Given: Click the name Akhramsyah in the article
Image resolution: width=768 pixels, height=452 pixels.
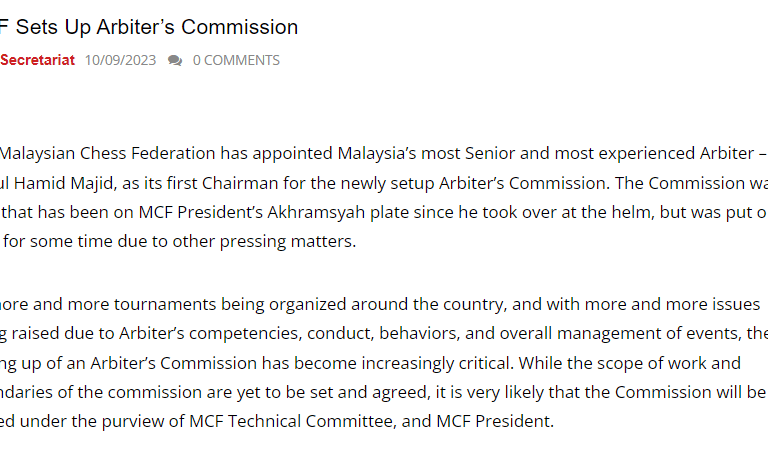Looking at the screenshot, I should click(x=316, y=212).
